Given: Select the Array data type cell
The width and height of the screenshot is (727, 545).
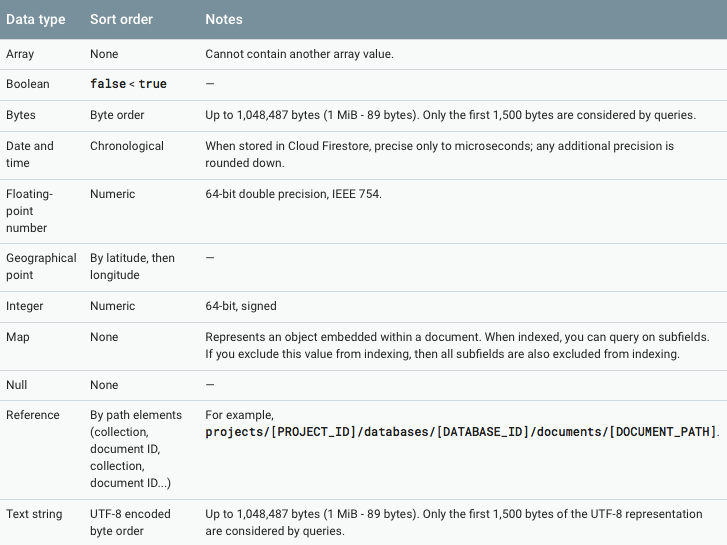Looking at the screenshot, I should tap(20, 54).
